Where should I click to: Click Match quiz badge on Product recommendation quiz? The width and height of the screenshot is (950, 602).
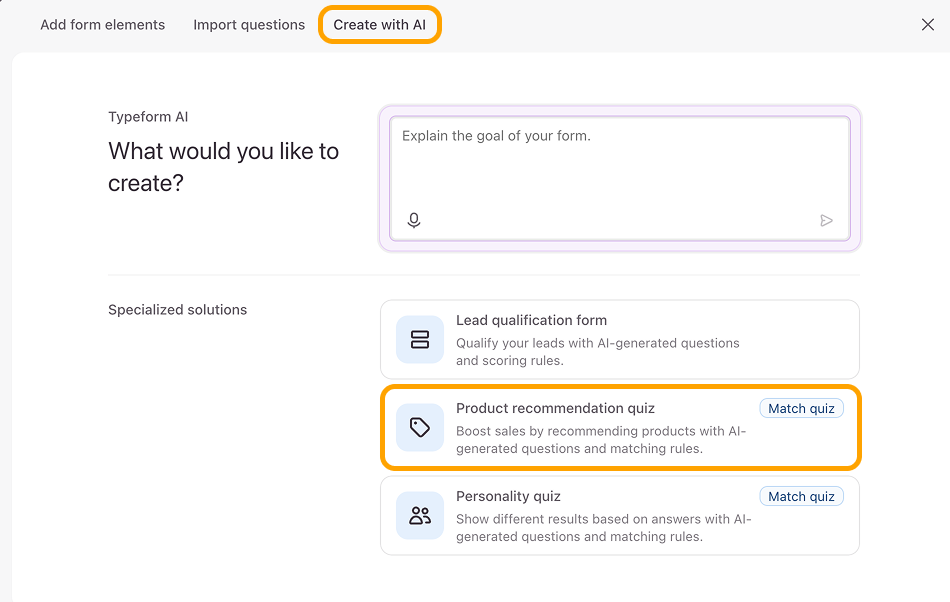tap(801, 408)
